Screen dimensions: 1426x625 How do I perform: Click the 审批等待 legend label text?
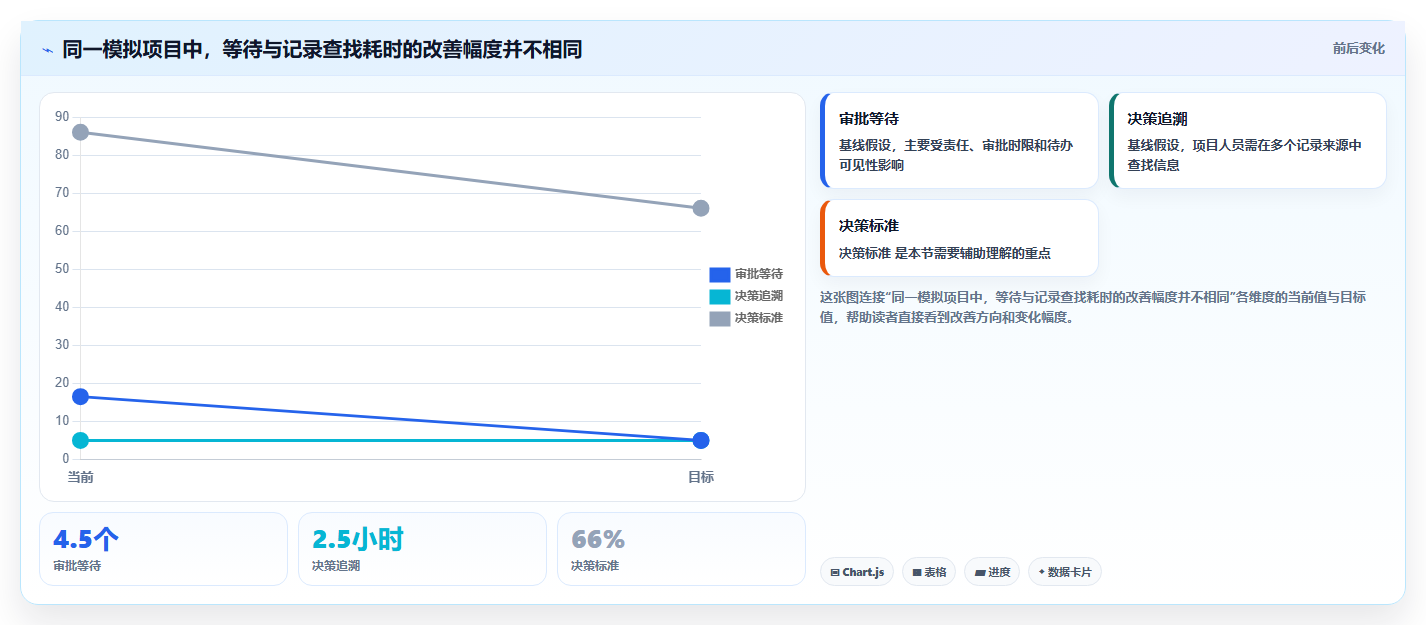759,274
